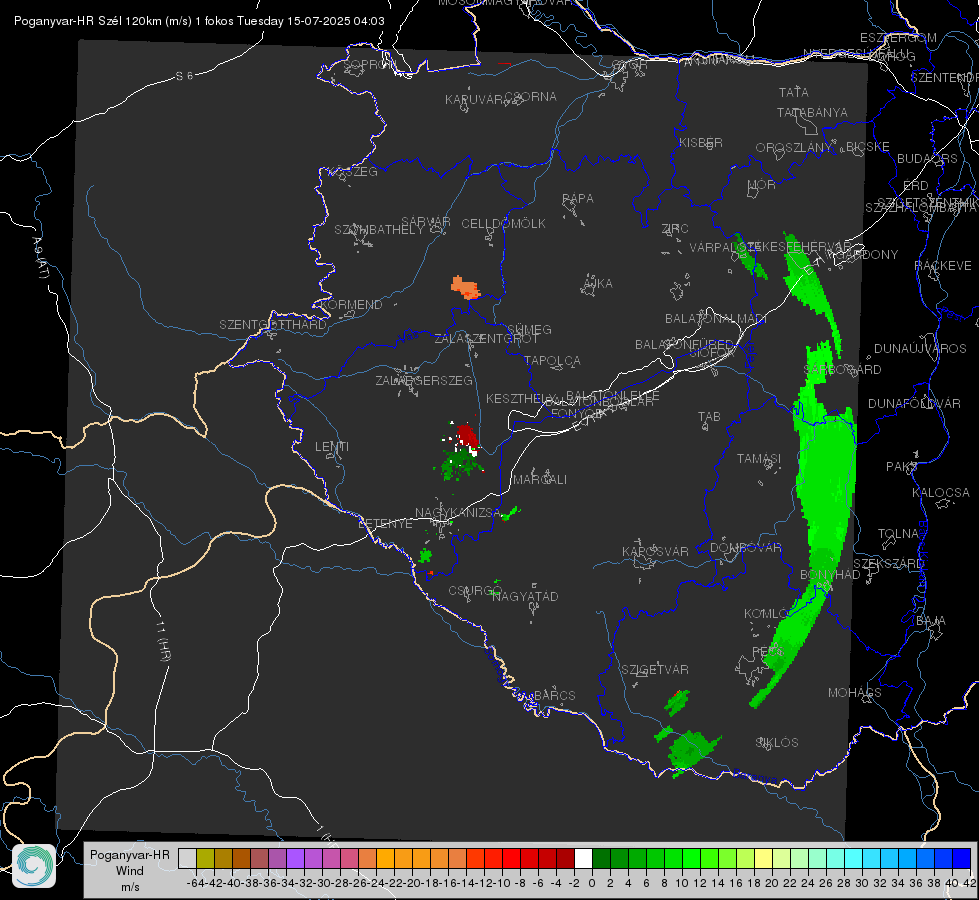The image size is (979, 900).
Task: Click the PAKS city label
Action: (x=902, y=467)
